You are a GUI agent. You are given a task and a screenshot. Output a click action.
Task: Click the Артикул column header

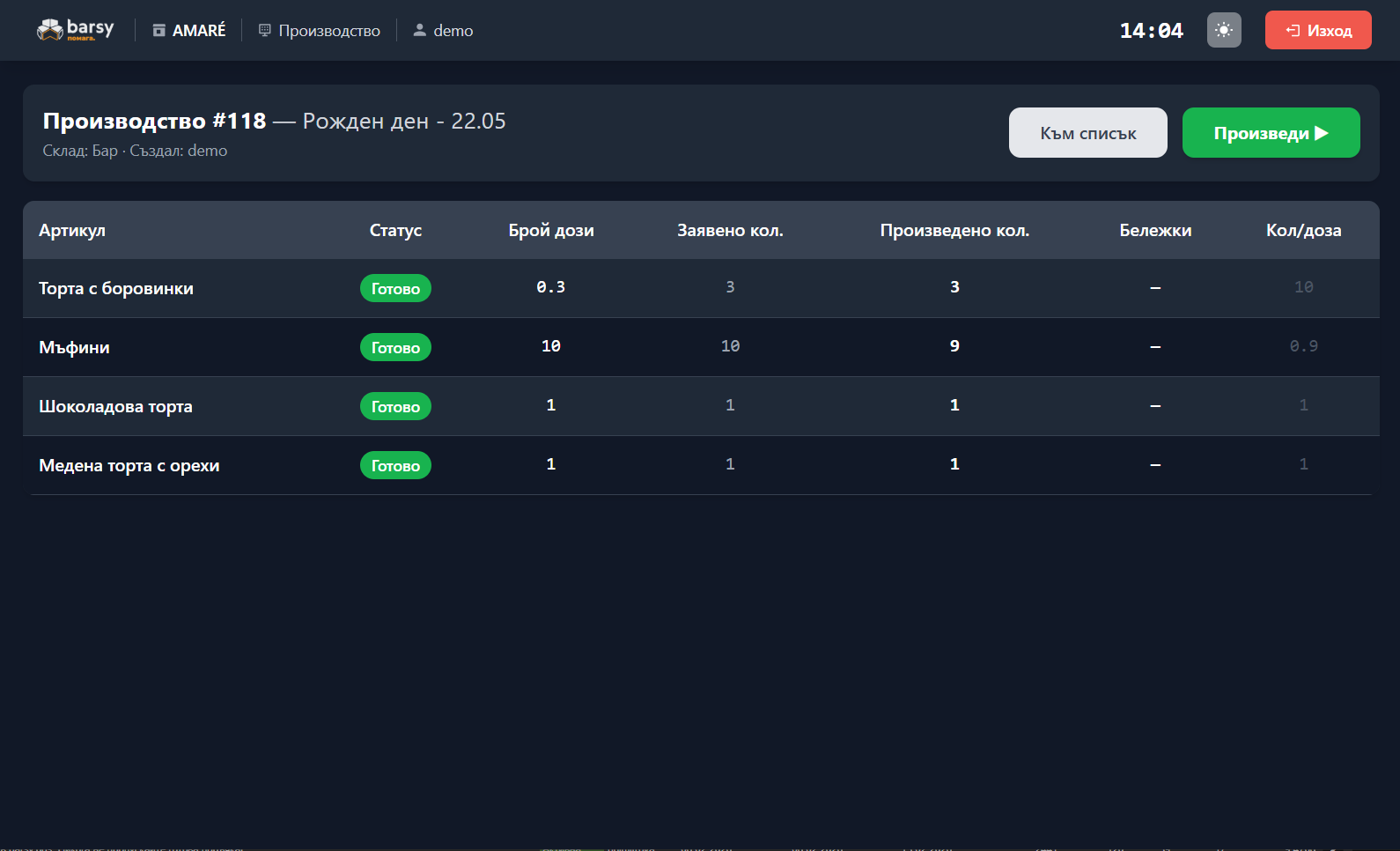(72, 230)
